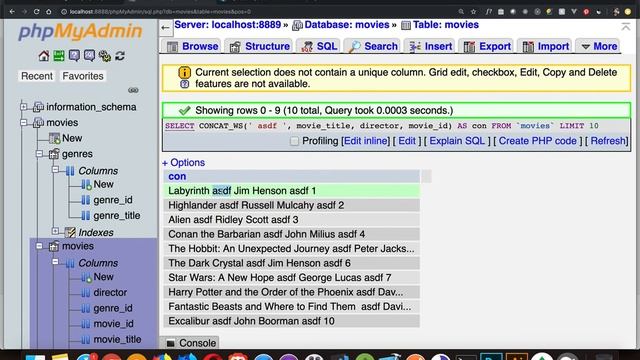This screenshot has height=360, width=640.
Task: Click the browser address bar
Action: (x=257, y=12)
